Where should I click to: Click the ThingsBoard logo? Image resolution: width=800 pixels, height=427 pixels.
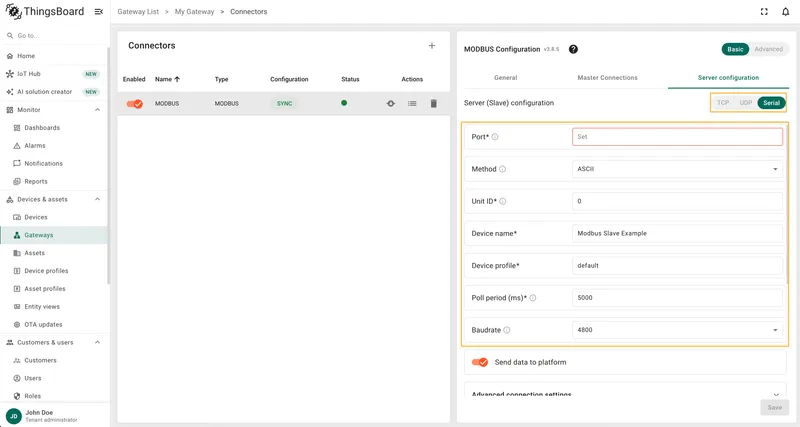(x=45, y=11)
